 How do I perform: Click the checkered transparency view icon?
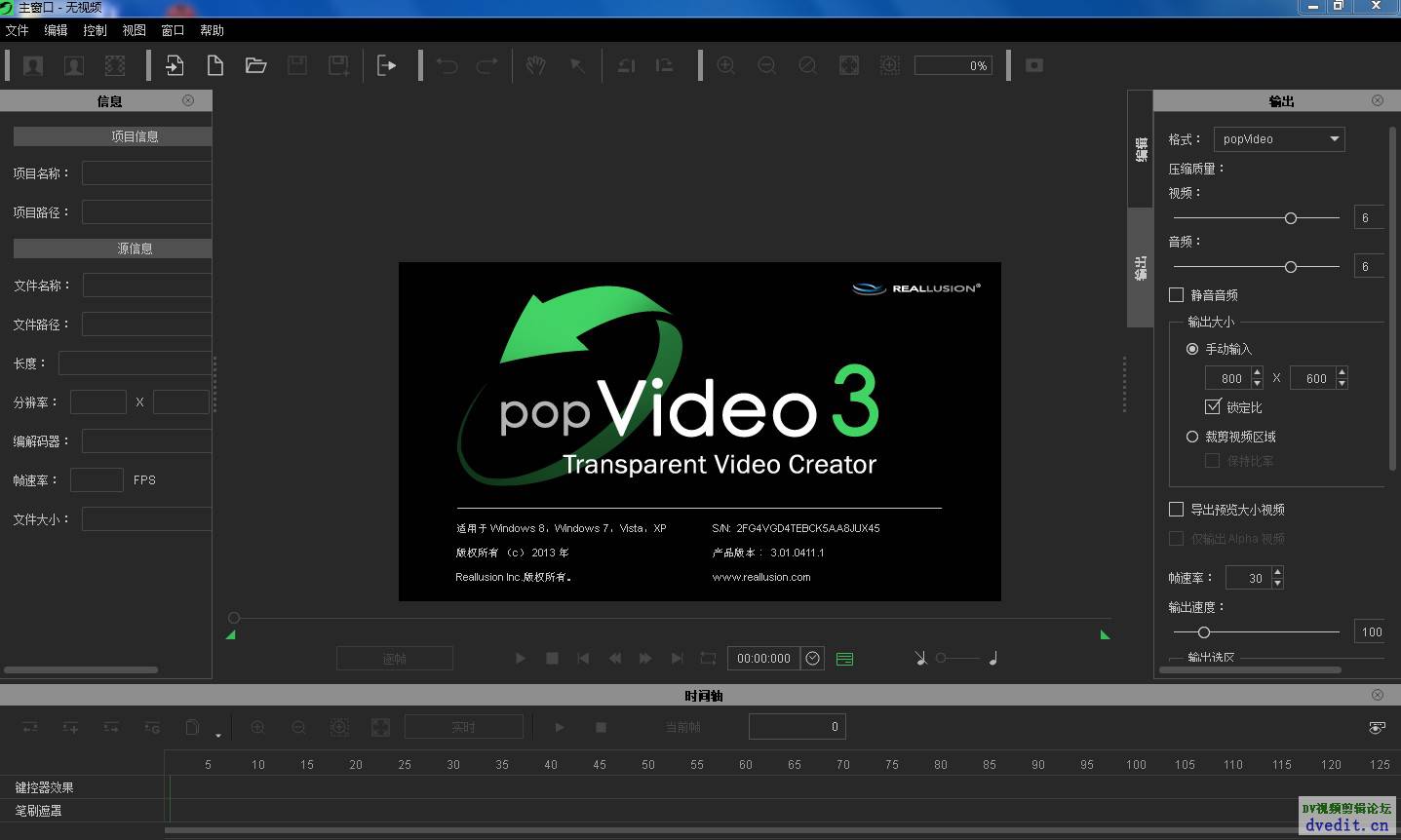pos(115,65)
